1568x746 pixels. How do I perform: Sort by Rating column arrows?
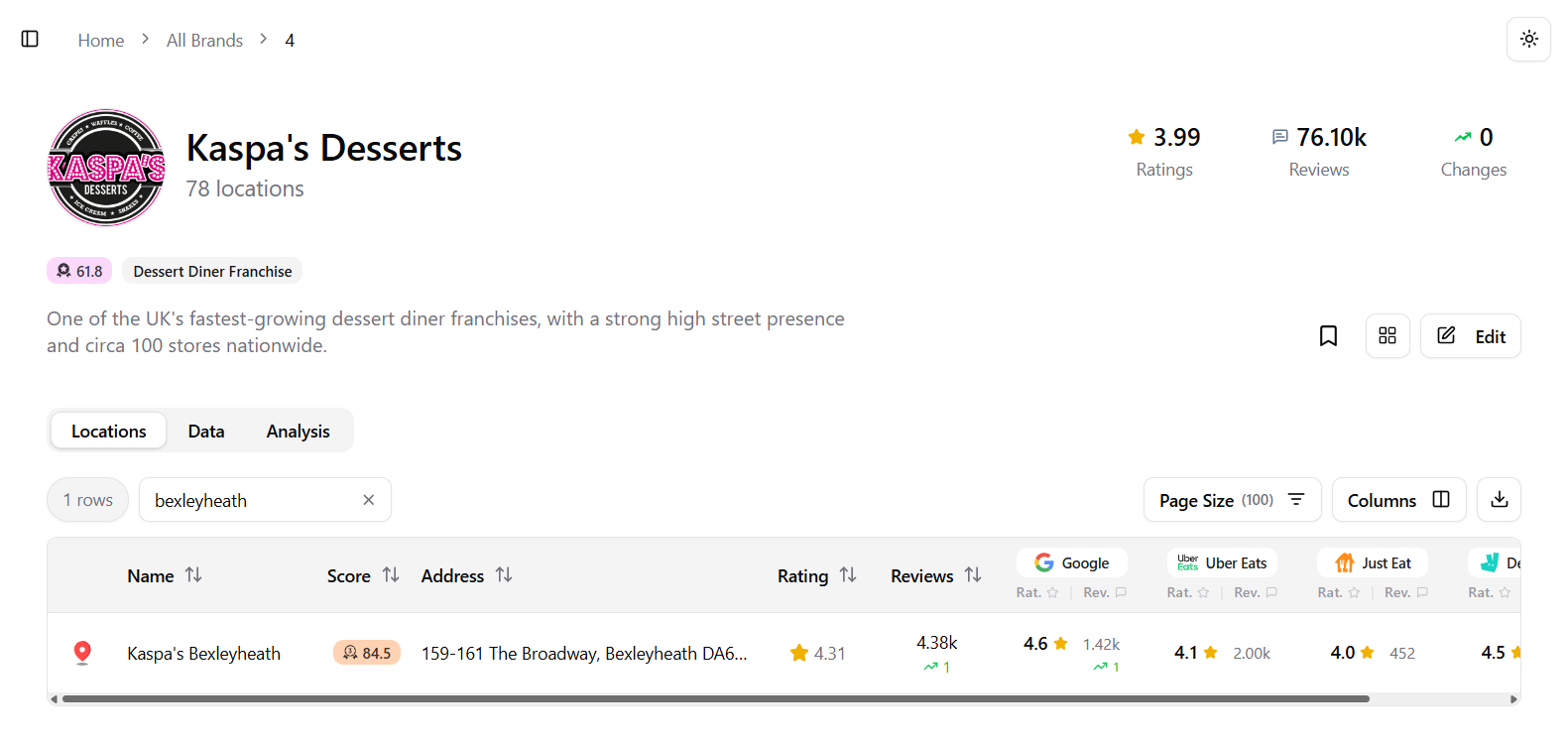(x=848, y=575)
